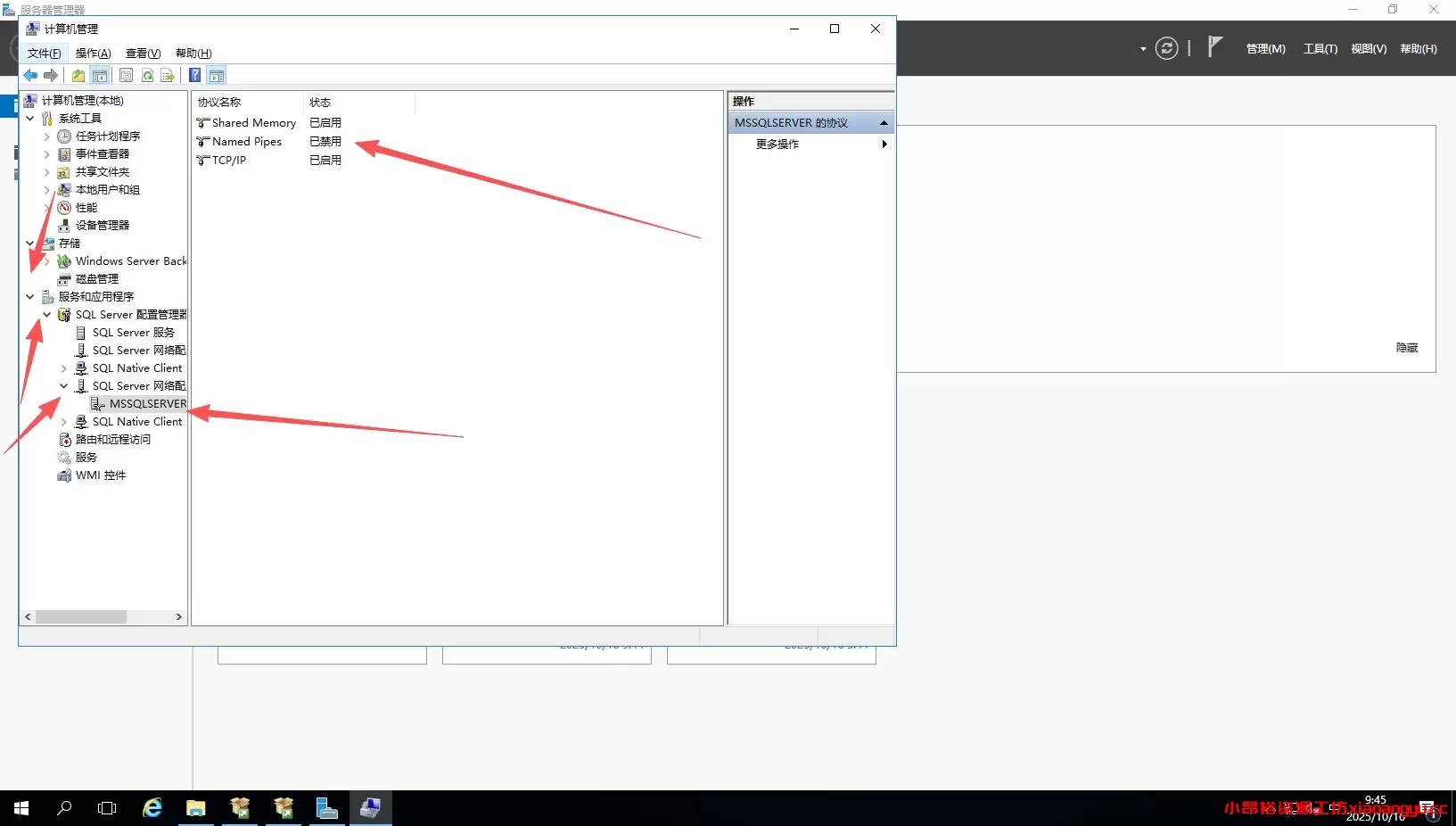Click the Help question-mark toolbar icon
Screen dimensions: 1456x826
(194, 76)
